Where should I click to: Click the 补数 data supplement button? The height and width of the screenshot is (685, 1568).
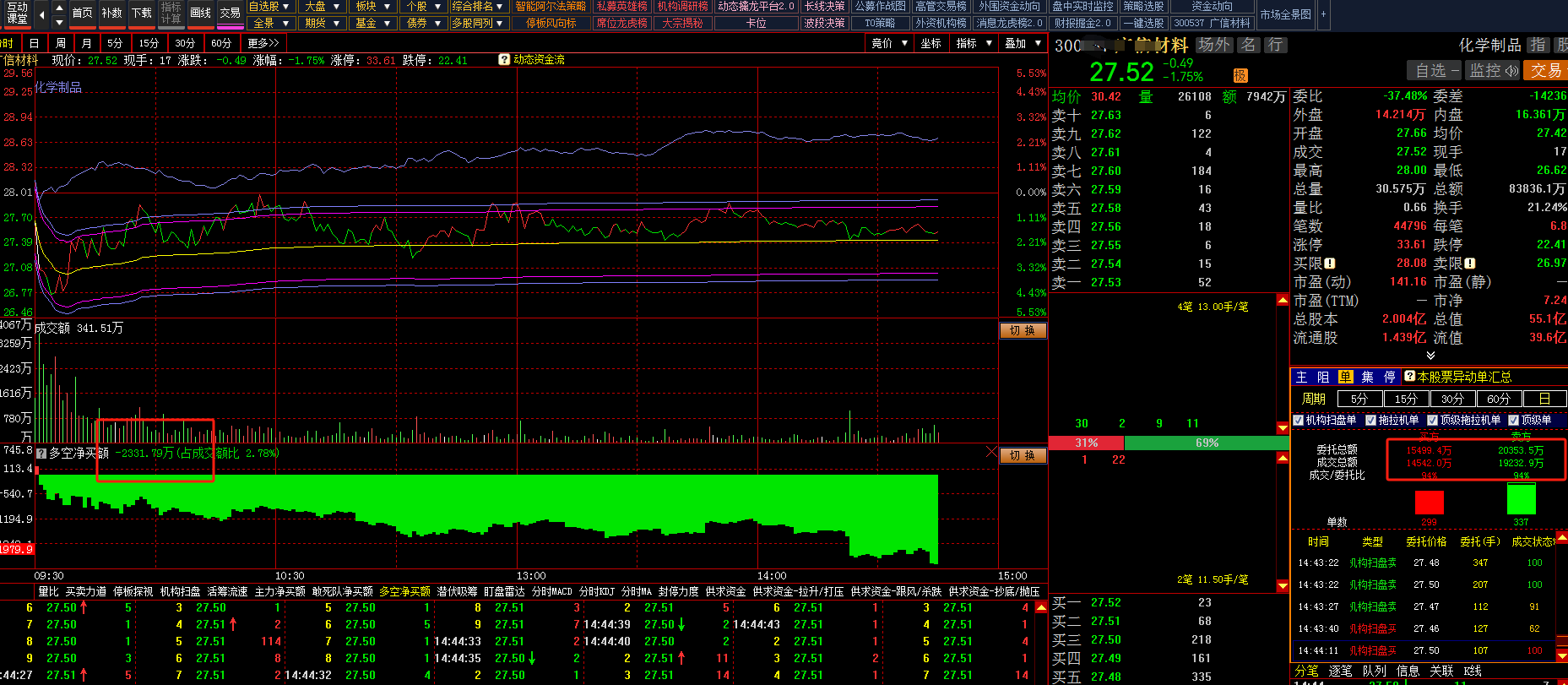(x=111, y=13)
